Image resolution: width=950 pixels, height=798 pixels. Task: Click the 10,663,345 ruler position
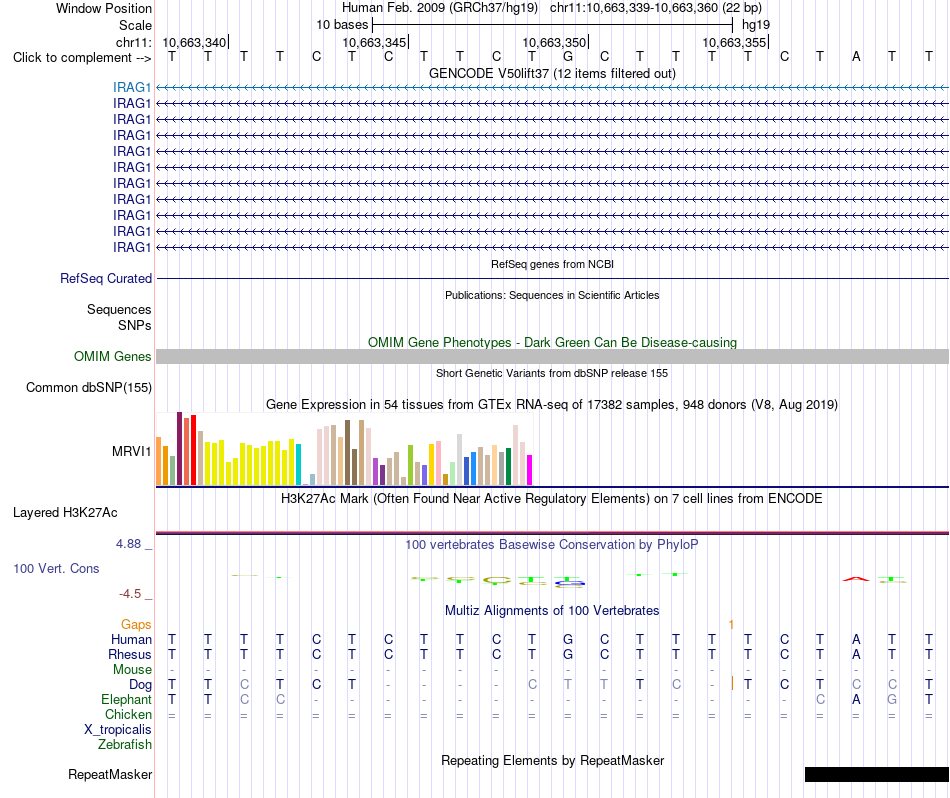click(x=374, y=42)
